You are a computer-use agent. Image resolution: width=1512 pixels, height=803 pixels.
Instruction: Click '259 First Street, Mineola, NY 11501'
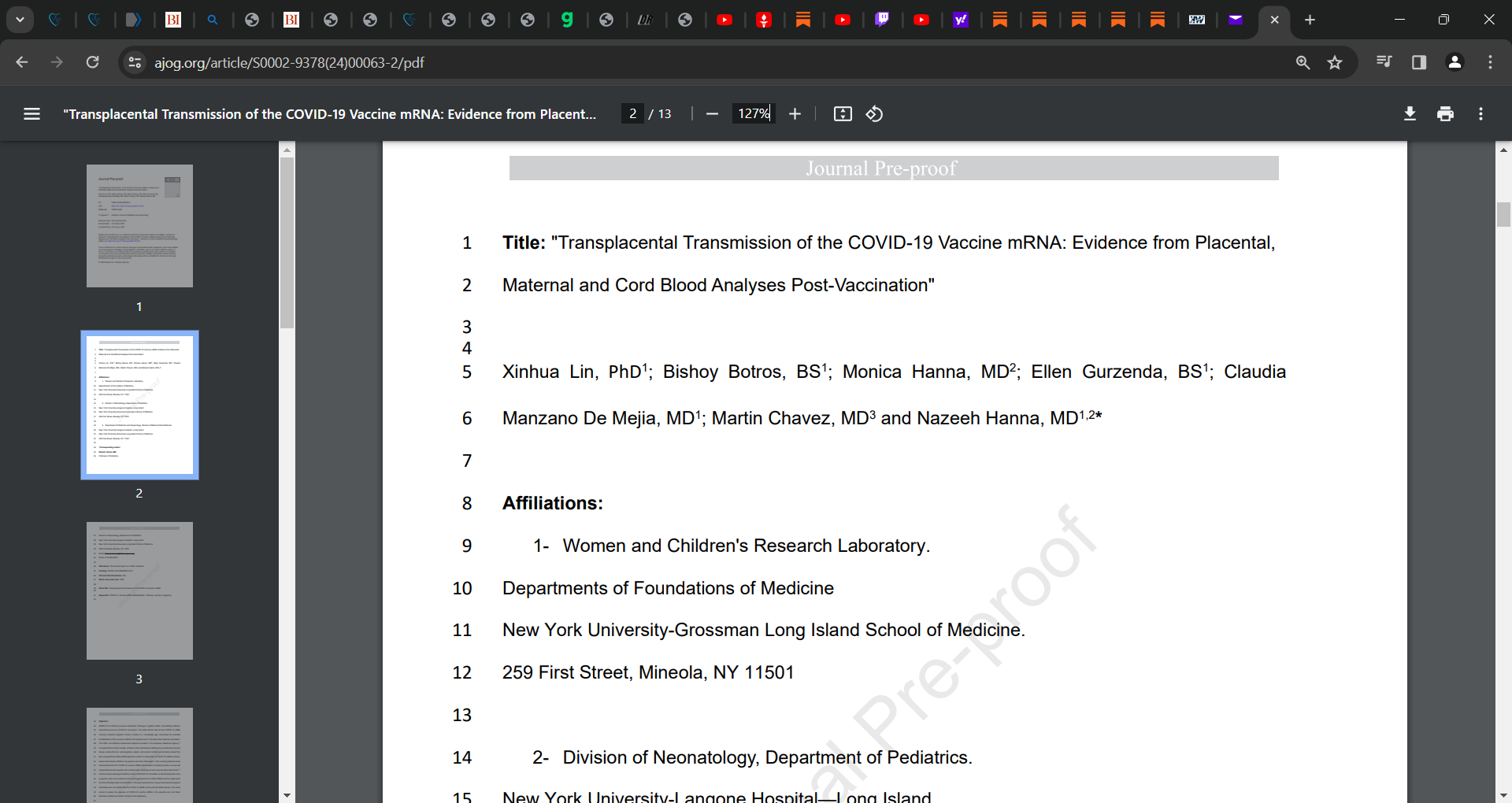coord(648,672)
